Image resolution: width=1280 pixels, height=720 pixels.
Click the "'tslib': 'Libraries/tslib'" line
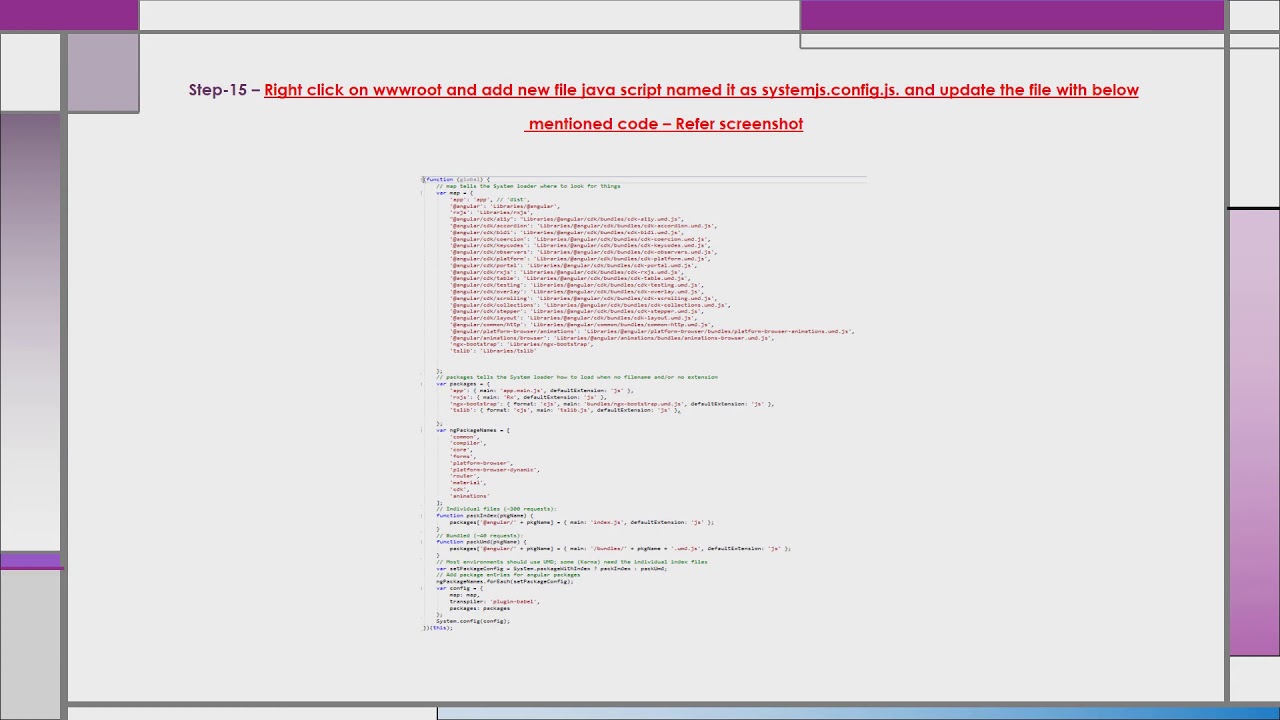coord(493,351)
